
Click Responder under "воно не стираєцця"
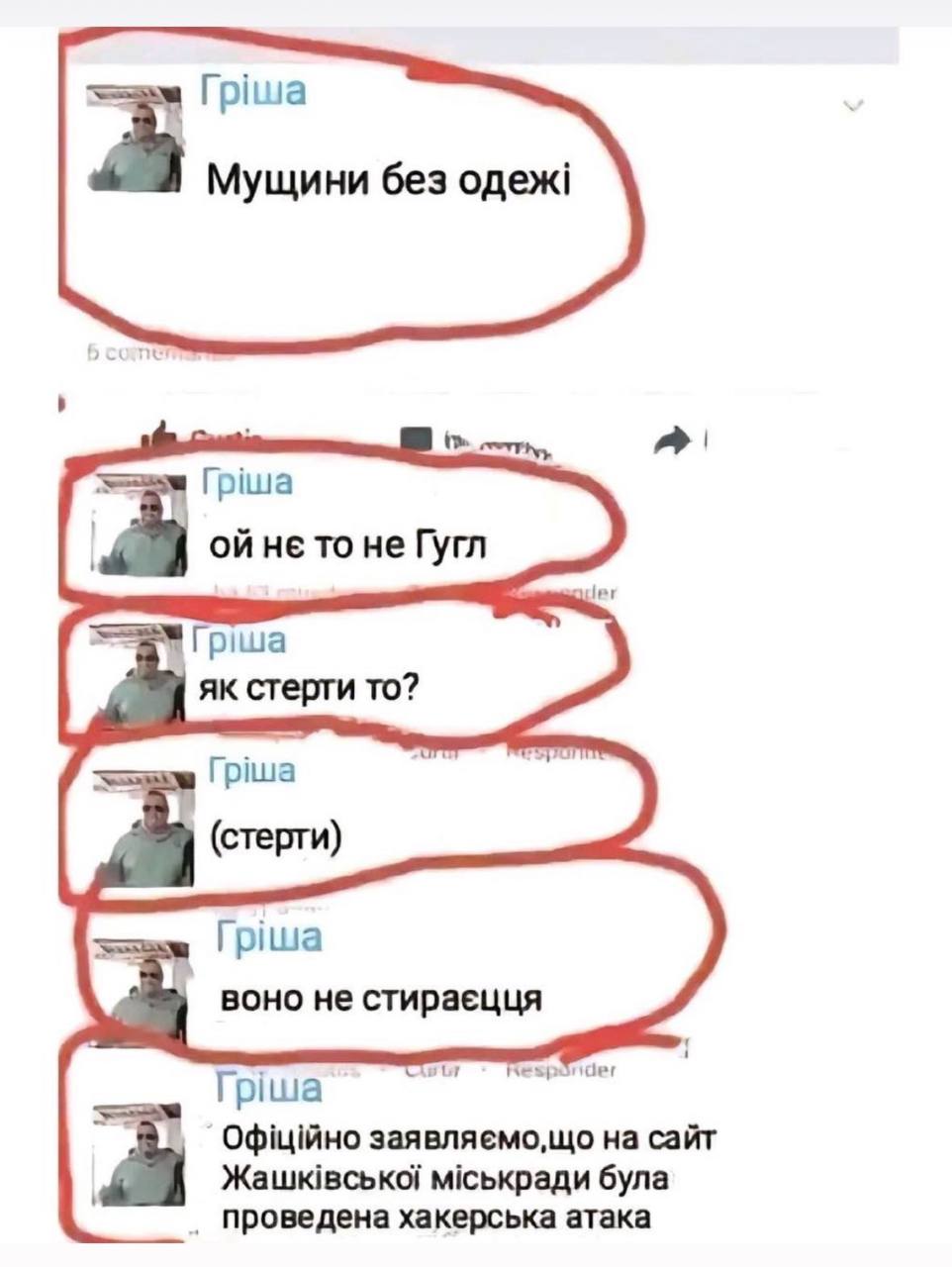pyautogui.click(x=561, y=1071)
